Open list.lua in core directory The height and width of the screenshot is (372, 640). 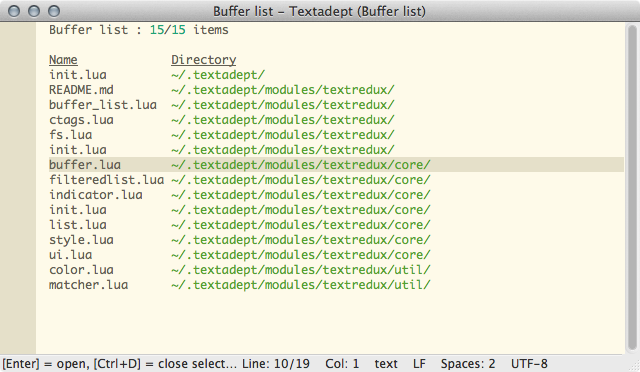point(78,225)
